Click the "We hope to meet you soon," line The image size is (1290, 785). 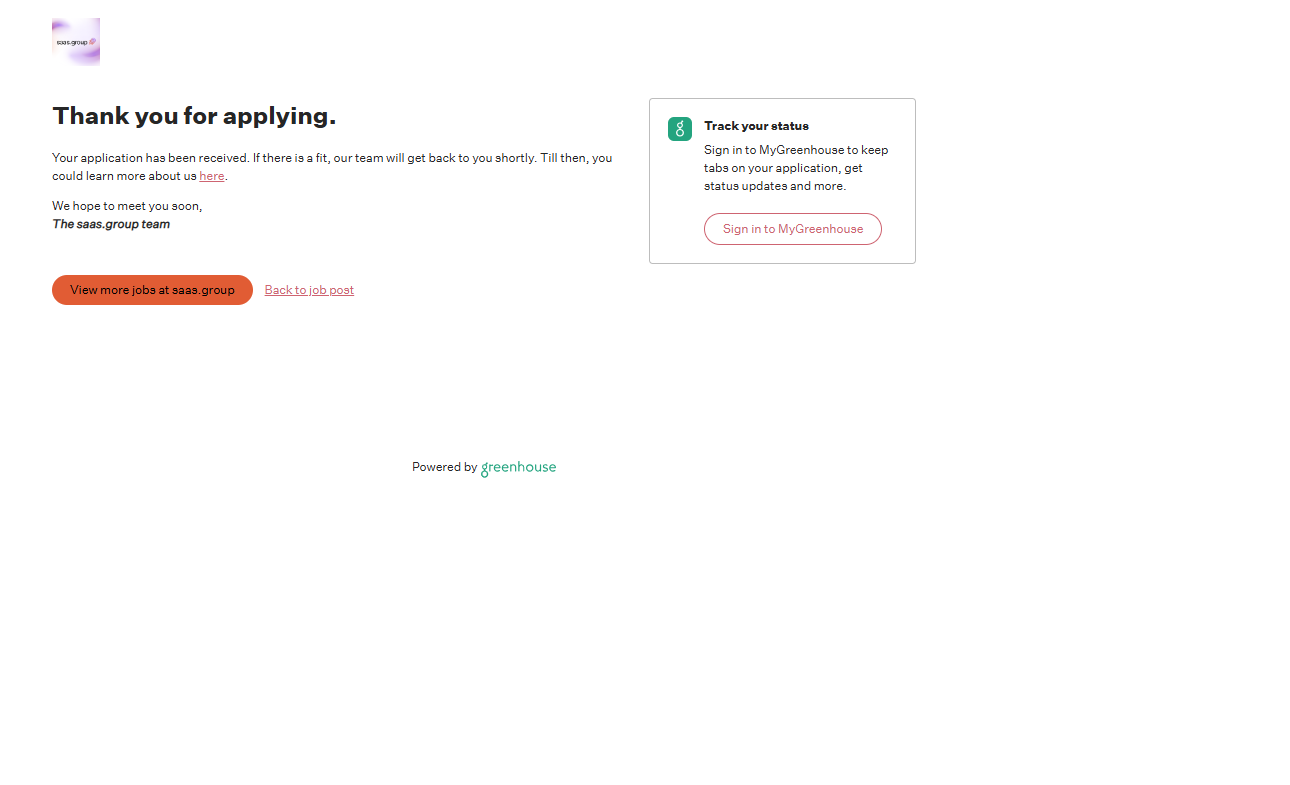pos(127,206)
